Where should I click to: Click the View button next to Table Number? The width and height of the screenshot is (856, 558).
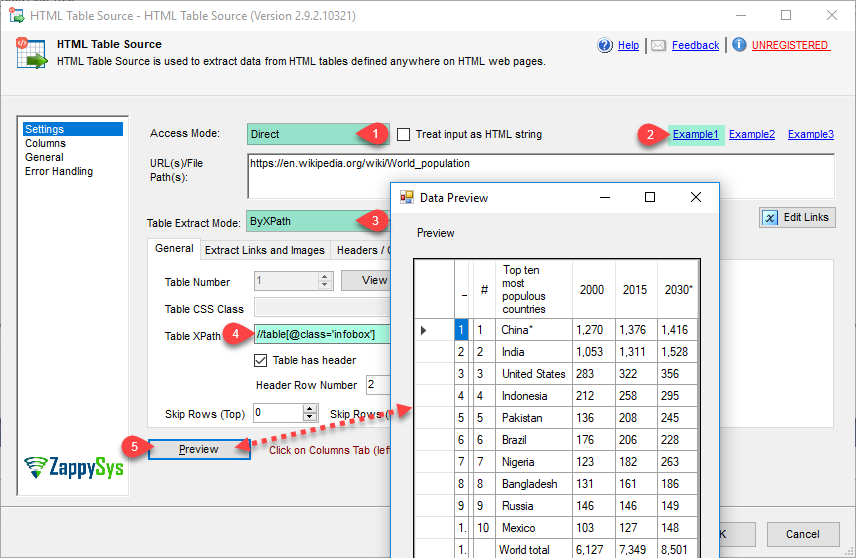(x=366, y=281)
